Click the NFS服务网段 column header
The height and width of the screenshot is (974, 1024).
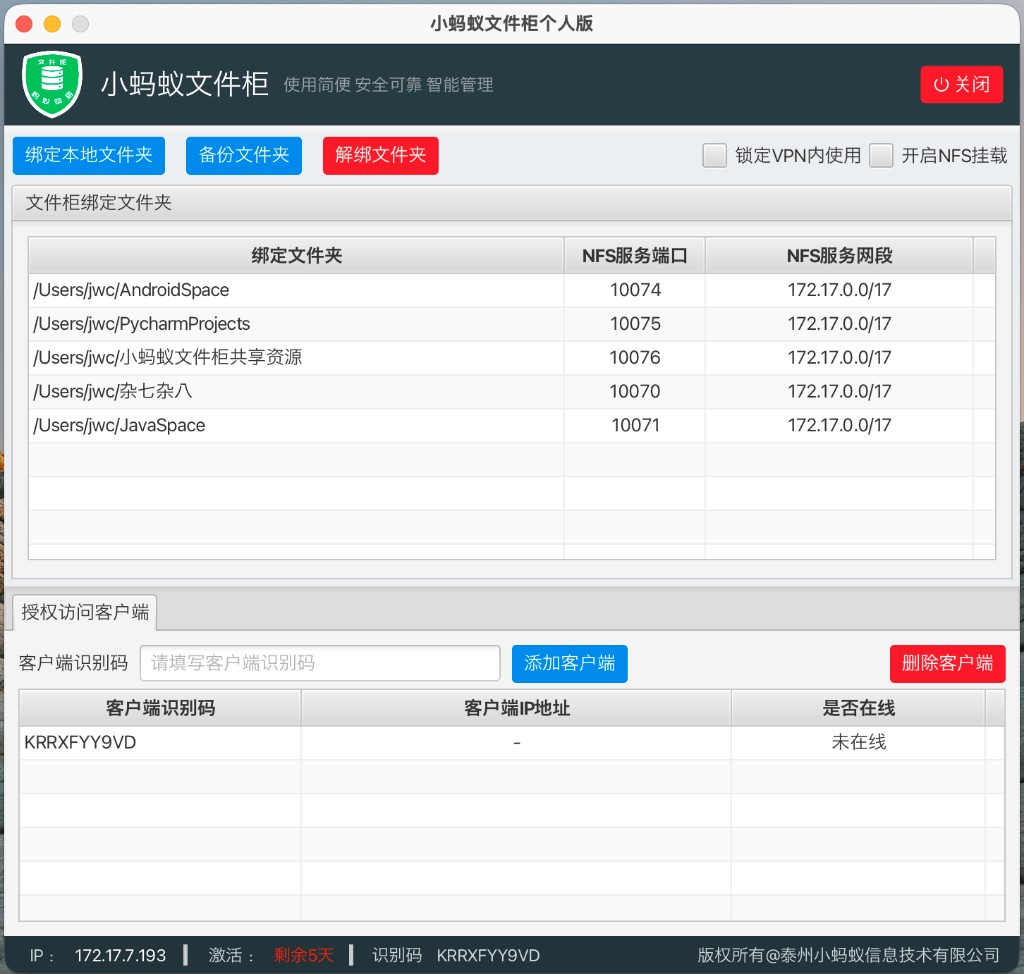(x=839, y=255)
